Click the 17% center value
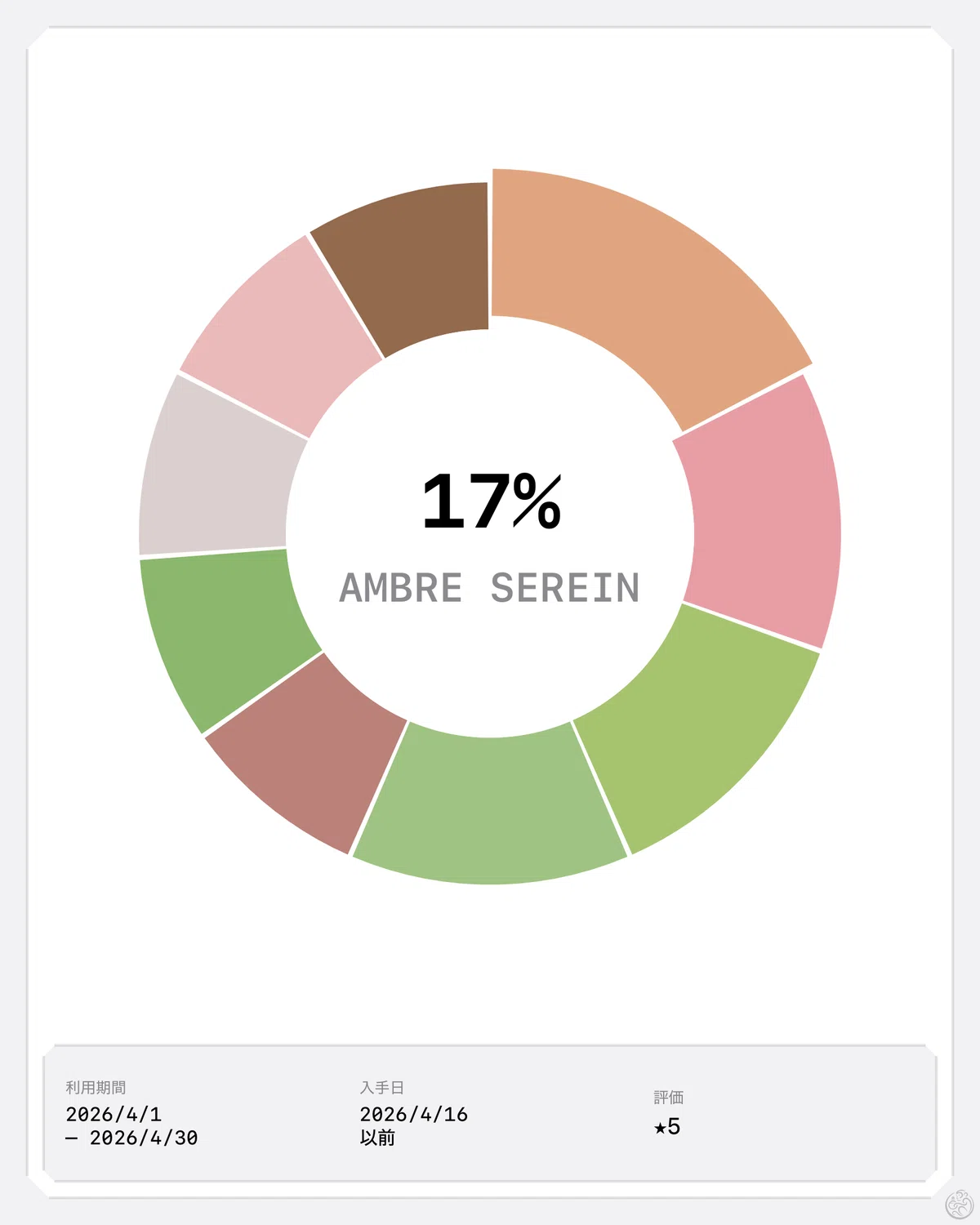 492,501
